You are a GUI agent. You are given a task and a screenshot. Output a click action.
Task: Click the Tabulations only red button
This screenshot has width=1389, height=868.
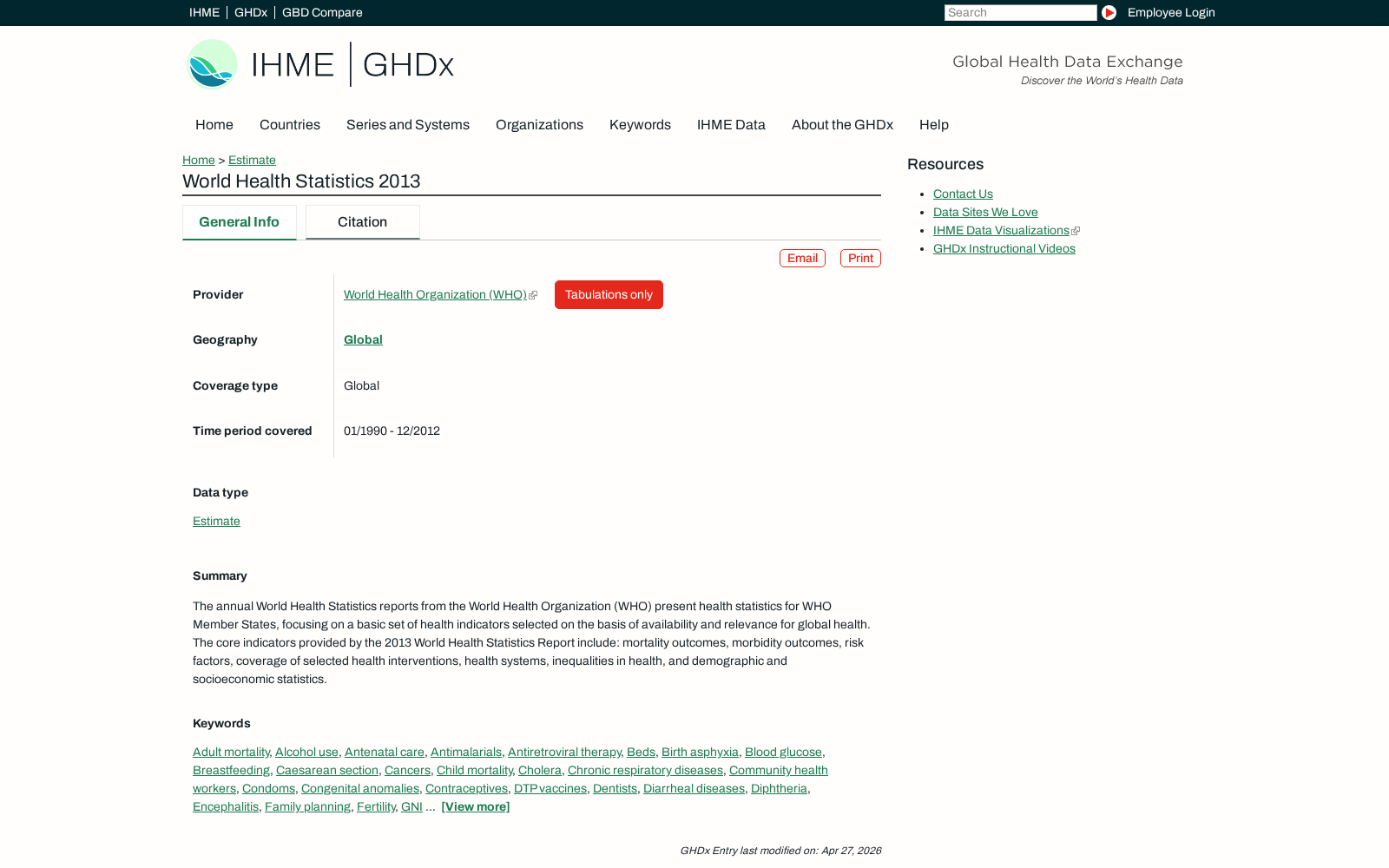tap(609, 295)
